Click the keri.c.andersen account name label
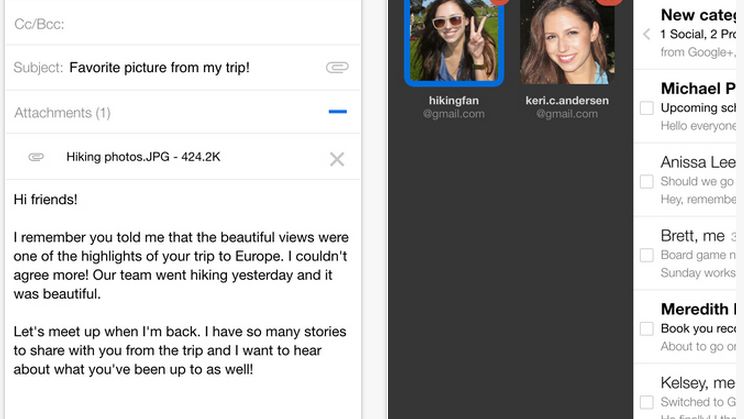 (x=567, y=101)
